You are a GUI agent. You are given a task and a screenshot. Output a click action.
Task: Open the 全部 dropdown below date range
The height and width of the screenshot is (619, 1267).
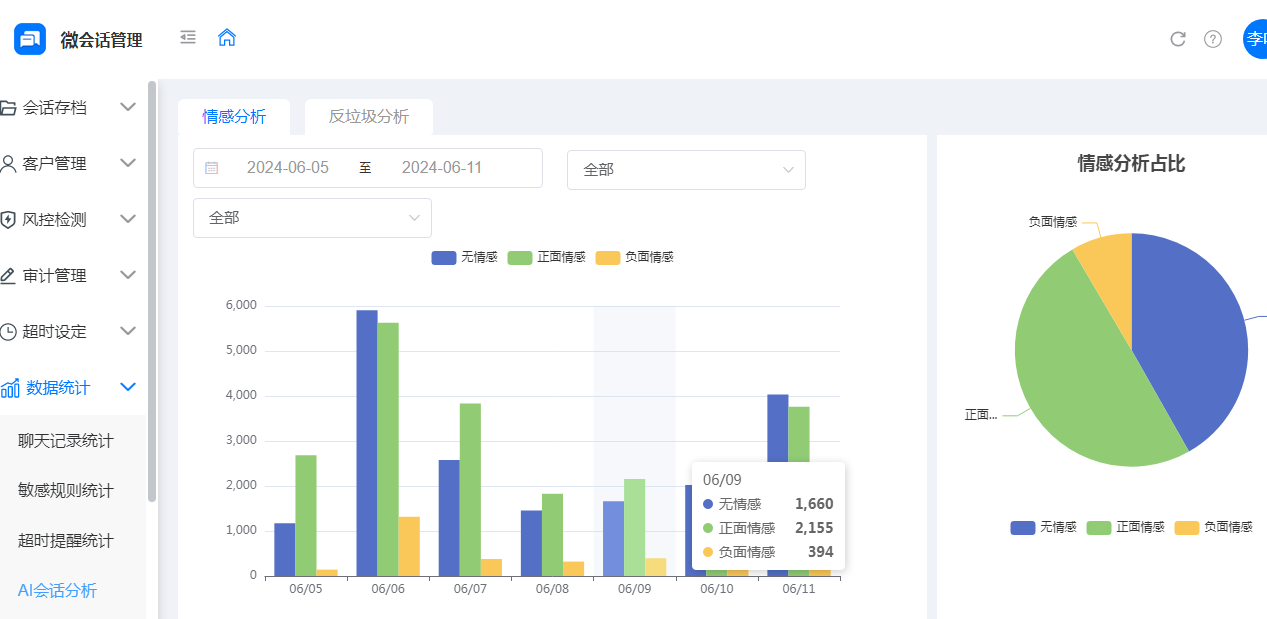click(x=312, y=218)
